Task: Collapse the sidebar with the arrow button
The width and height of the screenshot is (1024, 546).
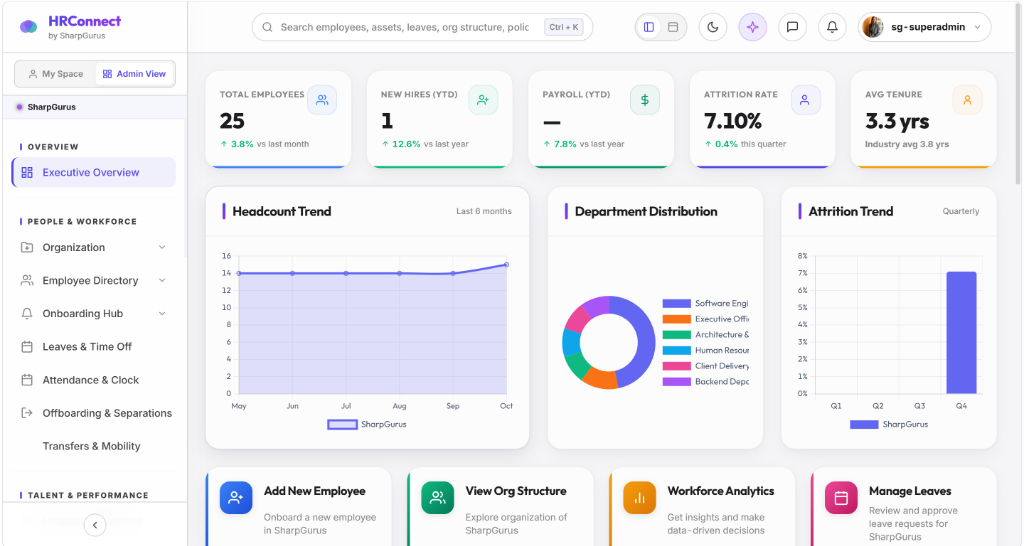Action: click(95, 525)
